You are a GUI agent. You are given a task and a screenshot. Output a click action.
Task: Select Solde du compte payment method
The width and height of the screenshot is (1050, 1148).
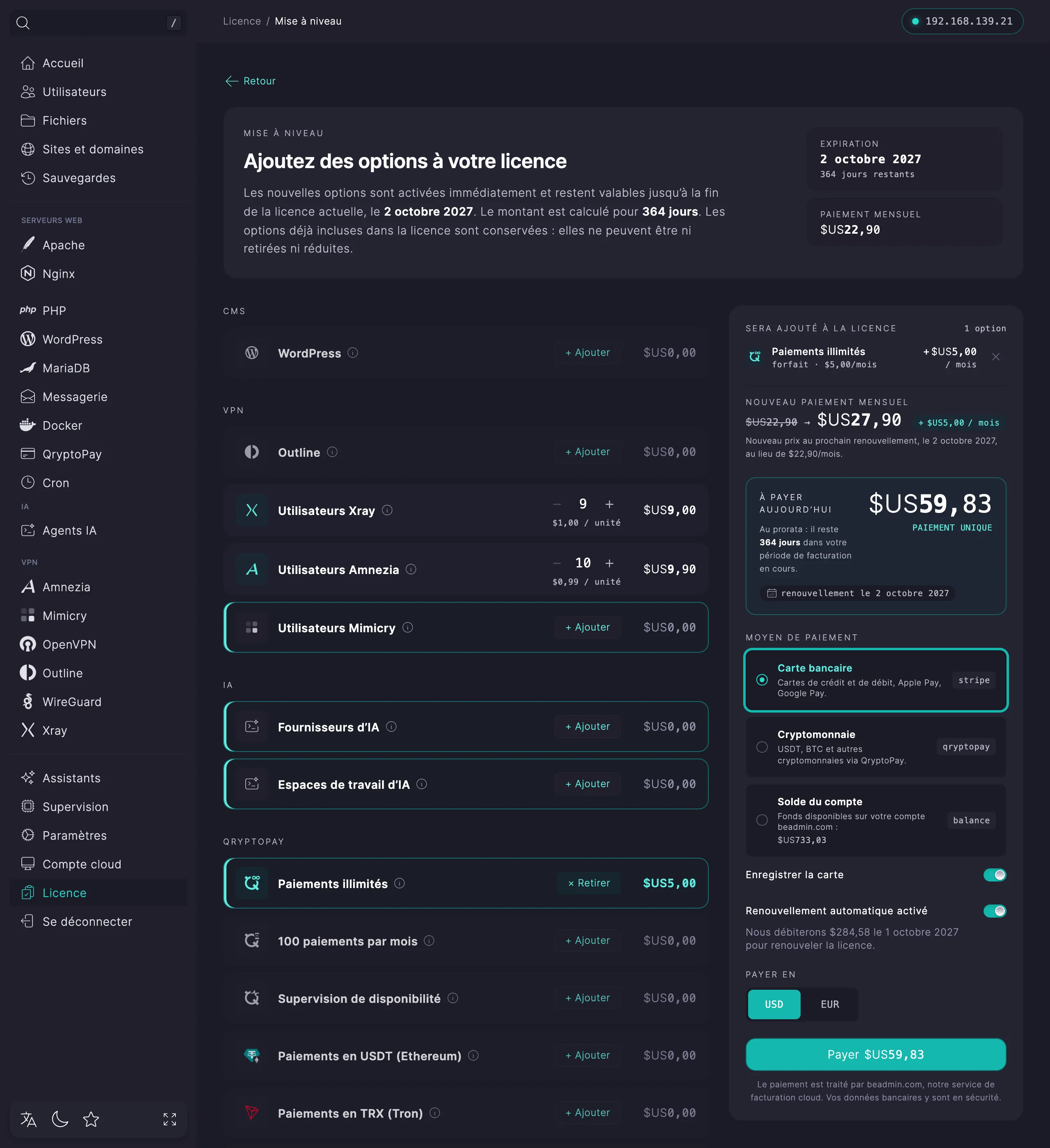tap(876, 820)
